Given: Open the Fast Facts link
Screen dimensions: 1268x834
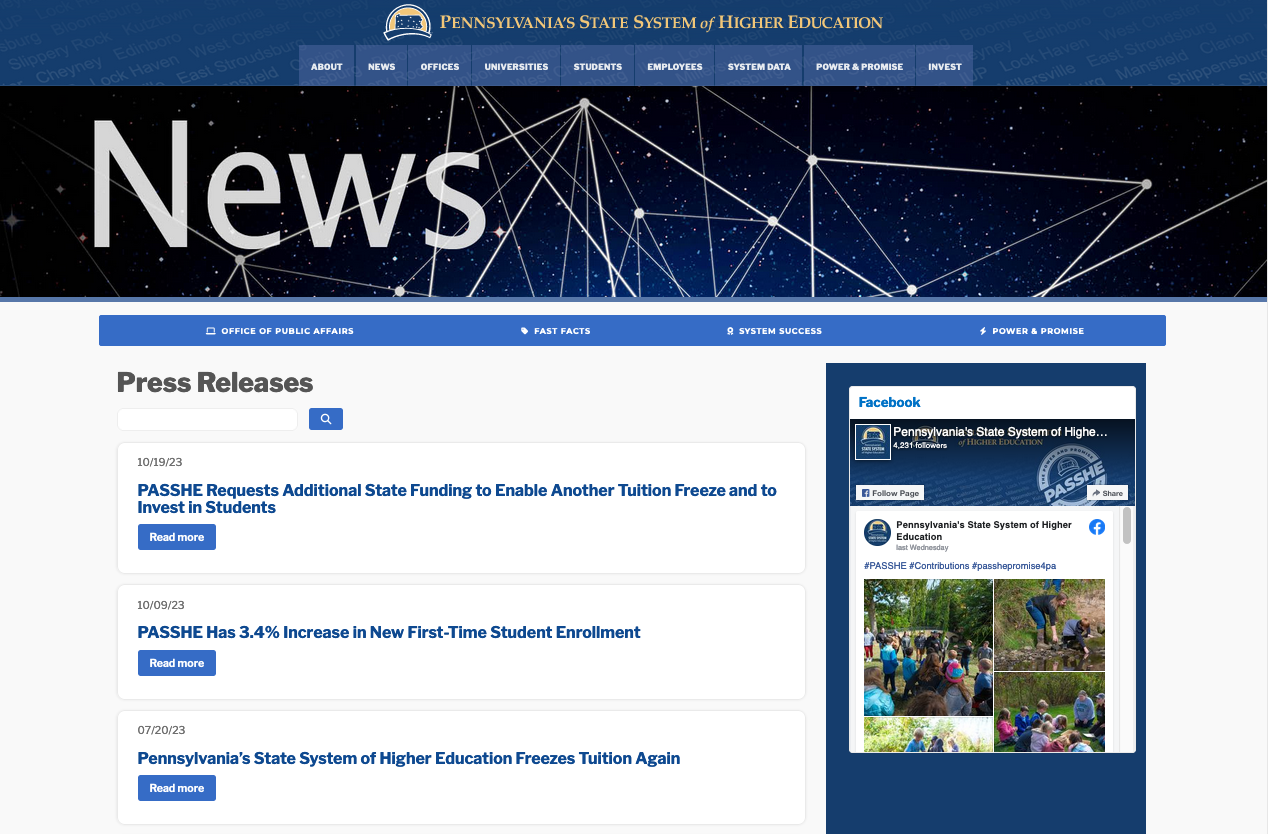Looking at the screenshot, I should point(556,331).
